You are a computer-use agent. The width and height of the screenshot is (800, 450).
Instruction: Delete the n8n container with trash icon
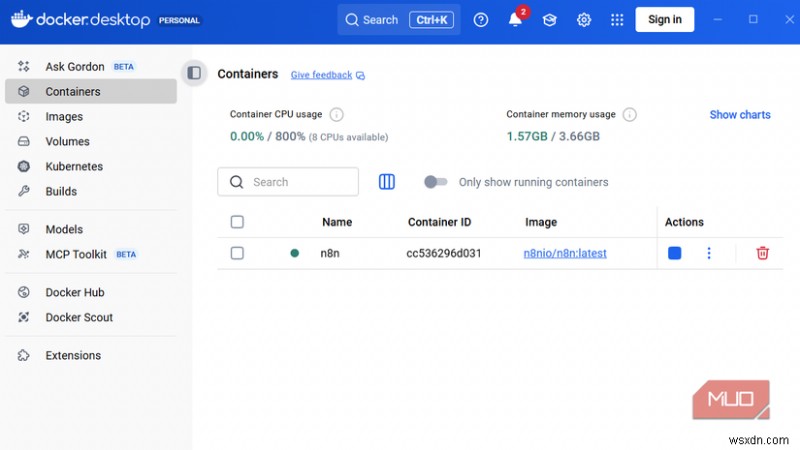tap(762, 253)
